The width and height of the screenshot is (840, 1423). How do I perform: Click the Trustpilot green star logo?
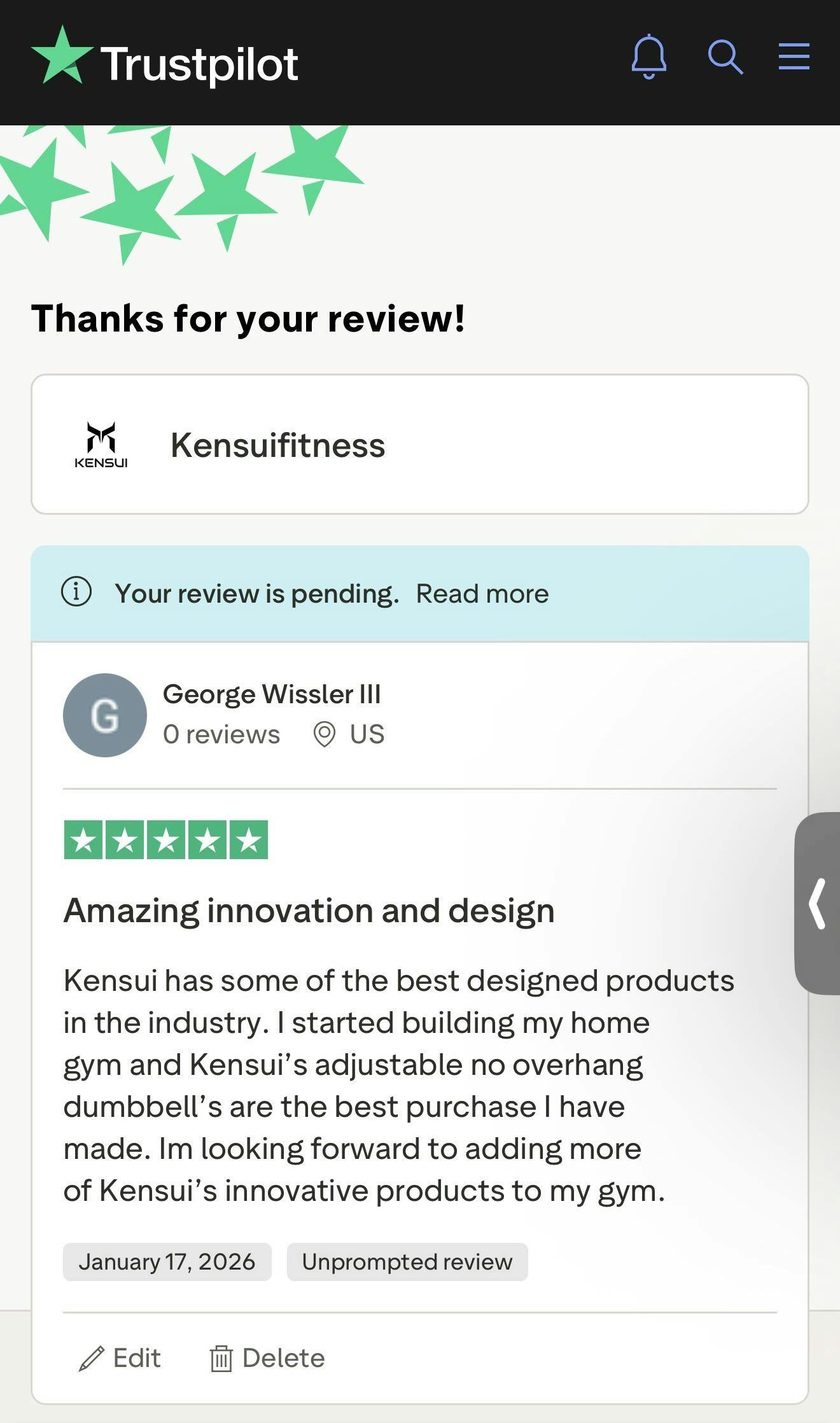pos(62,57)
